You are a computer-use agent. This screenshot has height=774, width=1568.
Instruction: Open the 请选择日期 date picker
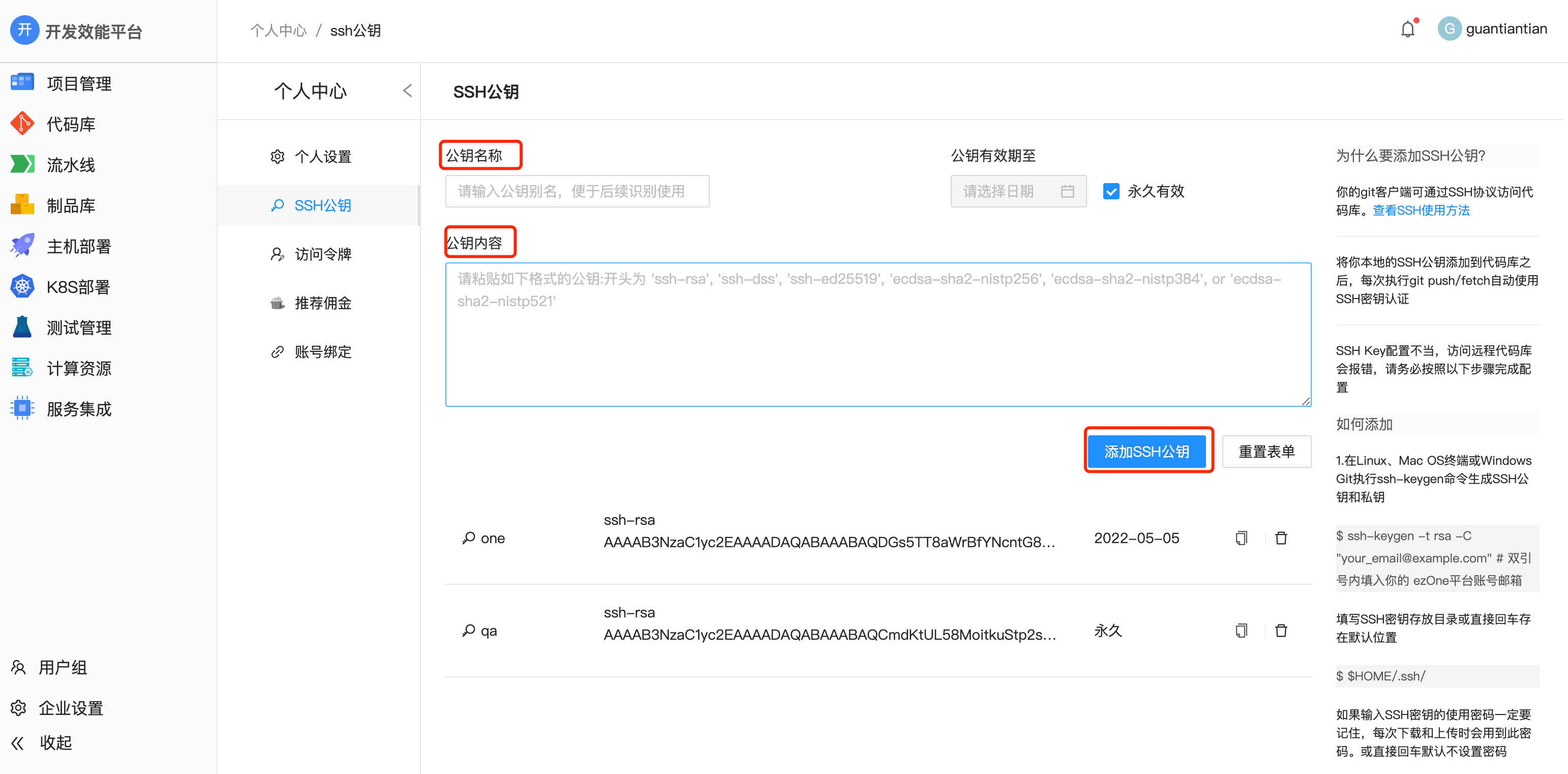[x=1018, y=191]
